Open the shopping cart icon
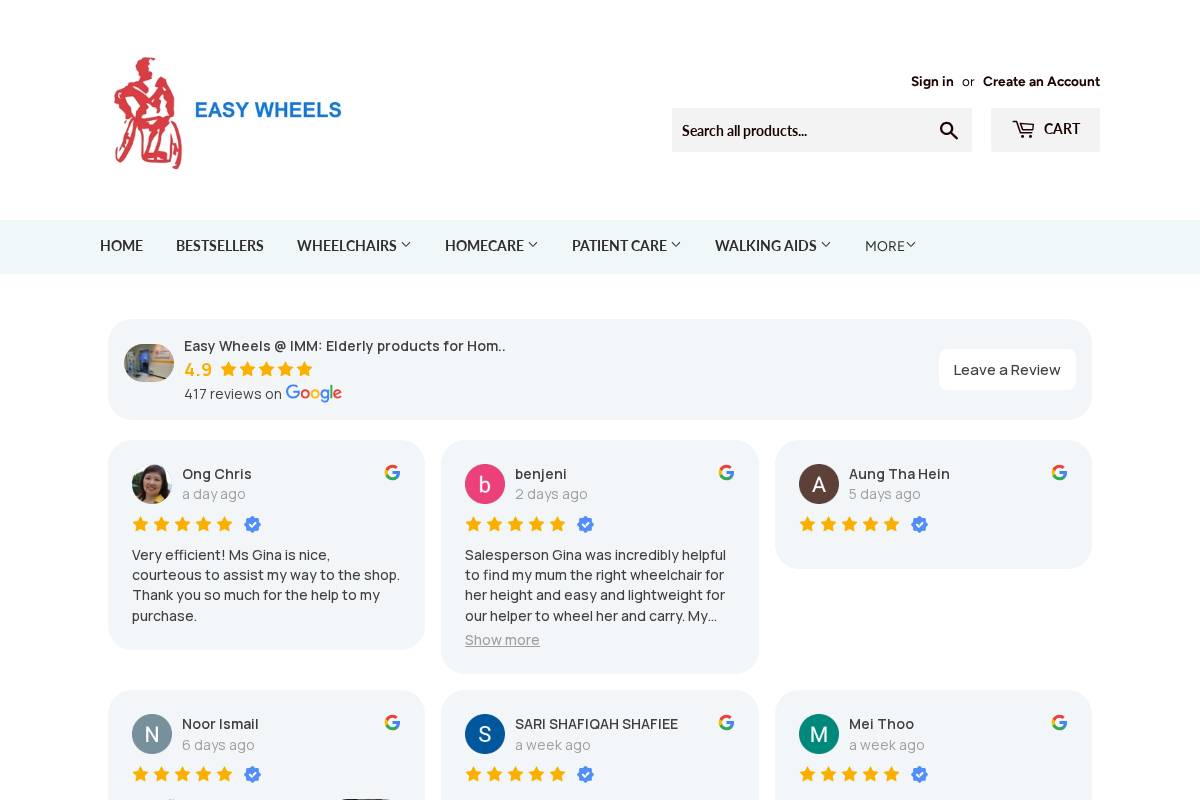The image size is (1200, 800). (x=1024, y=128)
